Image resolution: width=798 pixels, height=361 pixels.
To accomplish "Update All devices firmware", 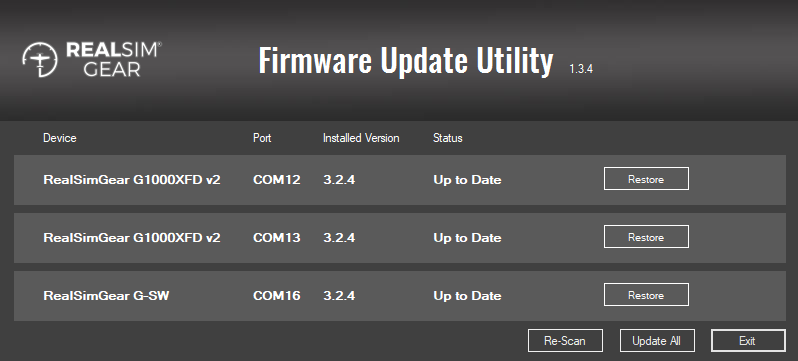I will (x=657, y=341).
